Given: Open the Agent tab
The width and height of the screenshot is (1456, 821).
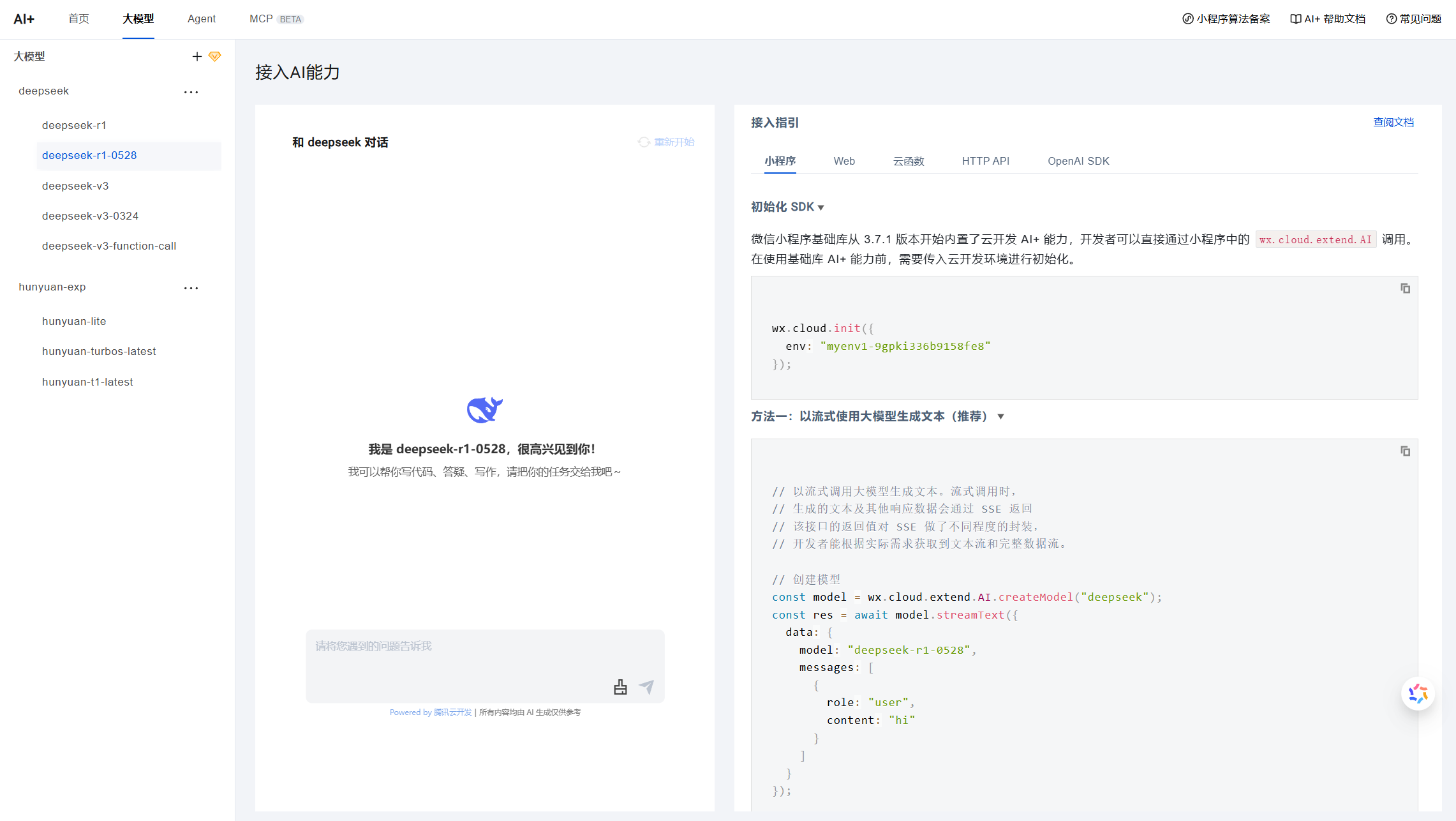Looking at the screenshot, I should 202,19.
